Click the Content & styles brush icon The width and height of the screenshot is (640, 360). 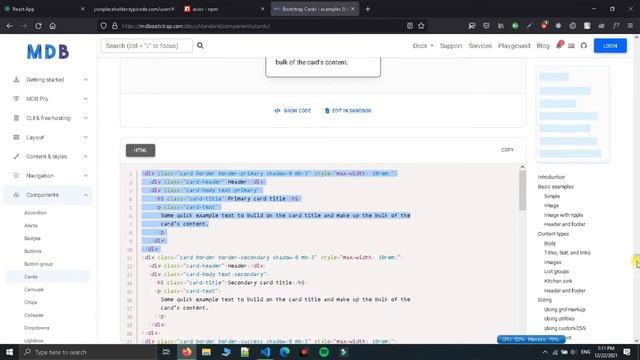click(16, 156)
